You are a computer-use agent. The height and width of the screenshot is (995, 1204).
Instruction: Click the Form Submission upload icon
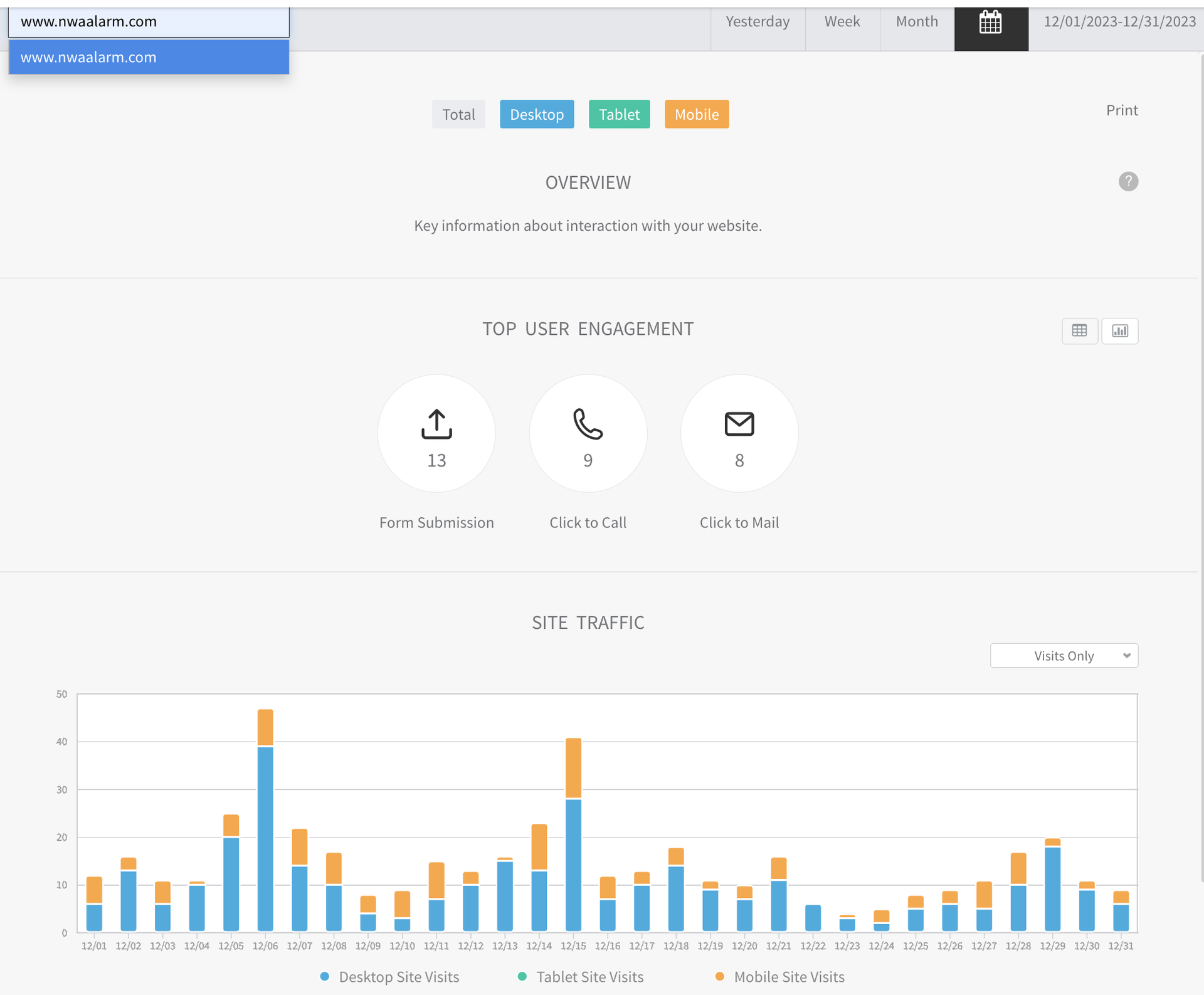[436, 424]
